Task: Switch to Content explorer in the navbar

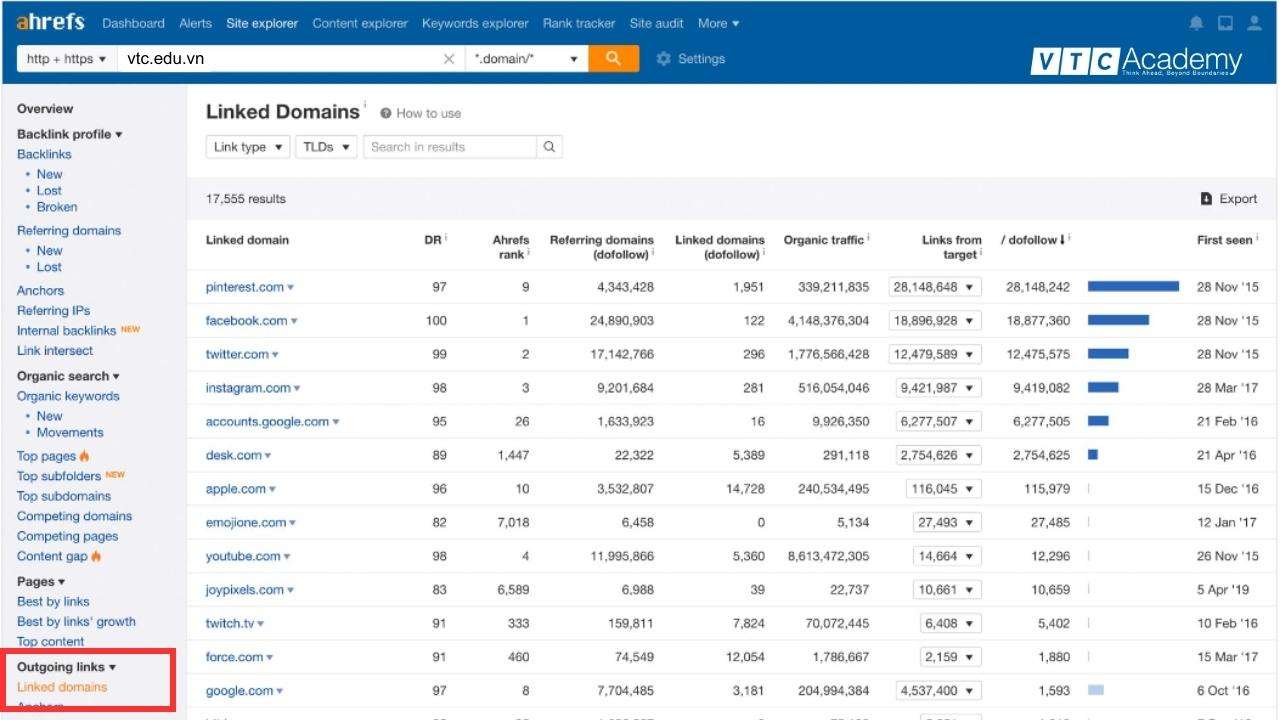Action: point(360,23)
